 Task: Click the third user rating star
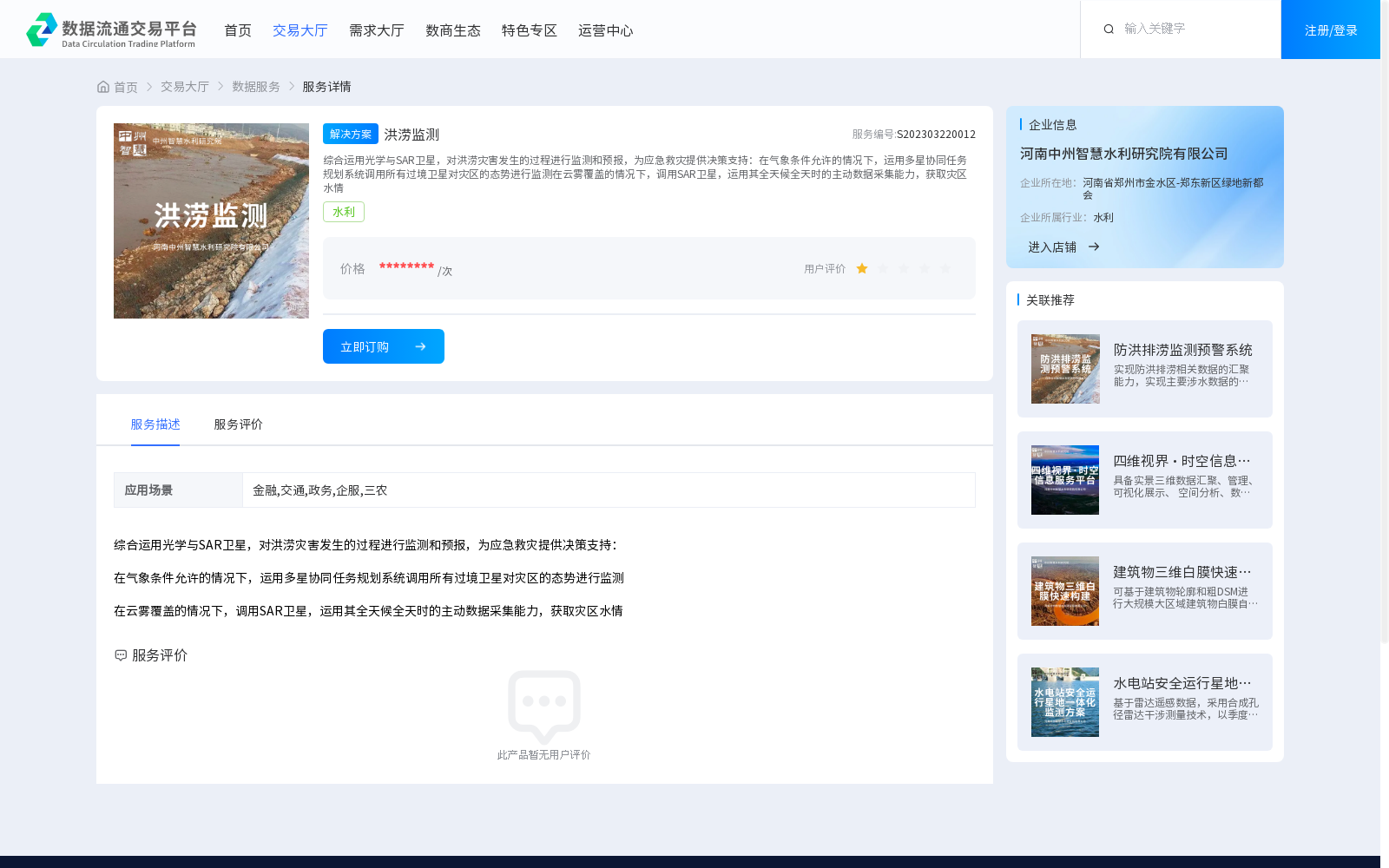(904, 269)
